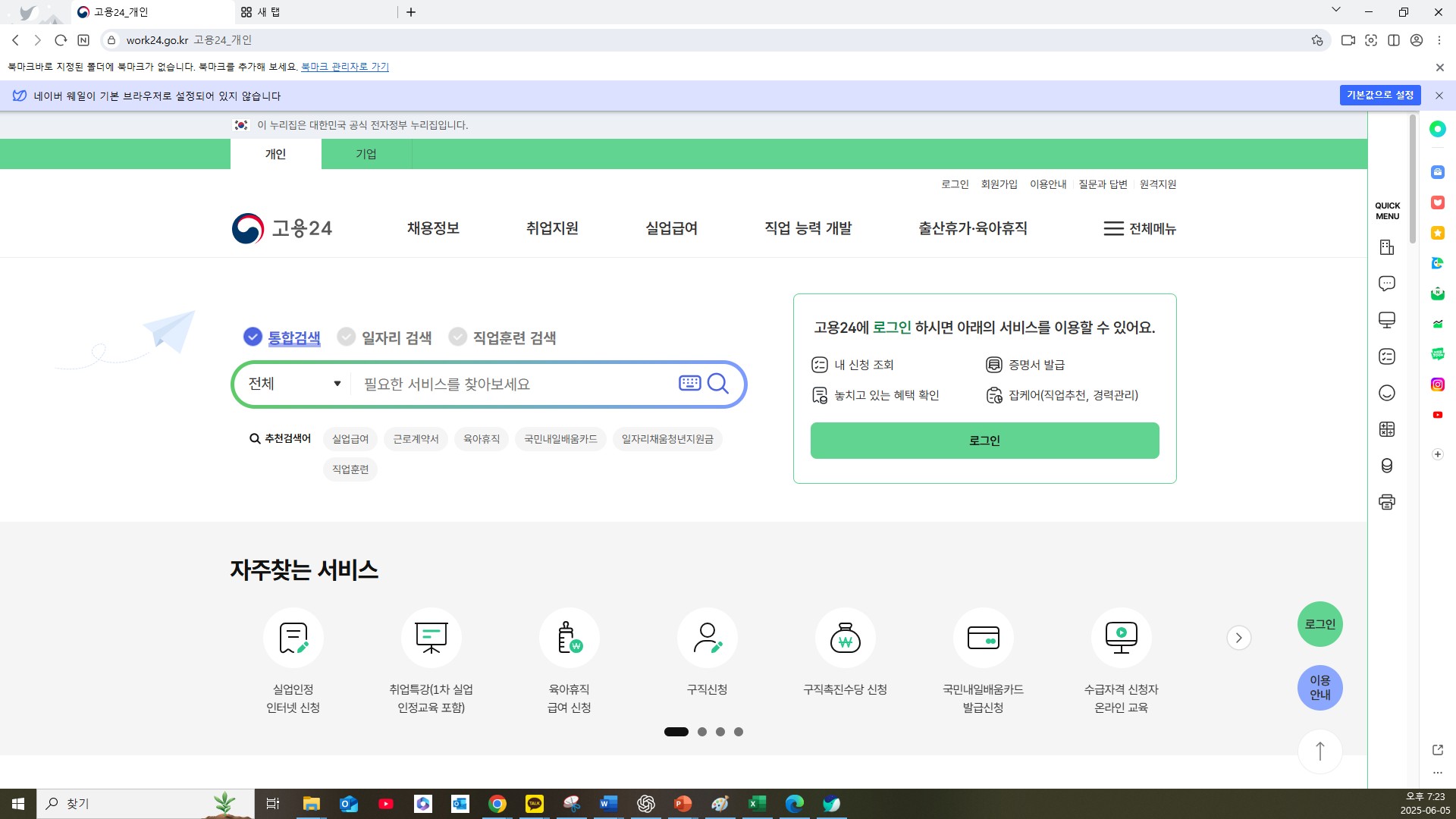Click quick menu monitor icon
Viewport: 1456px width, 819px height.
click(x=1387, y=320)
